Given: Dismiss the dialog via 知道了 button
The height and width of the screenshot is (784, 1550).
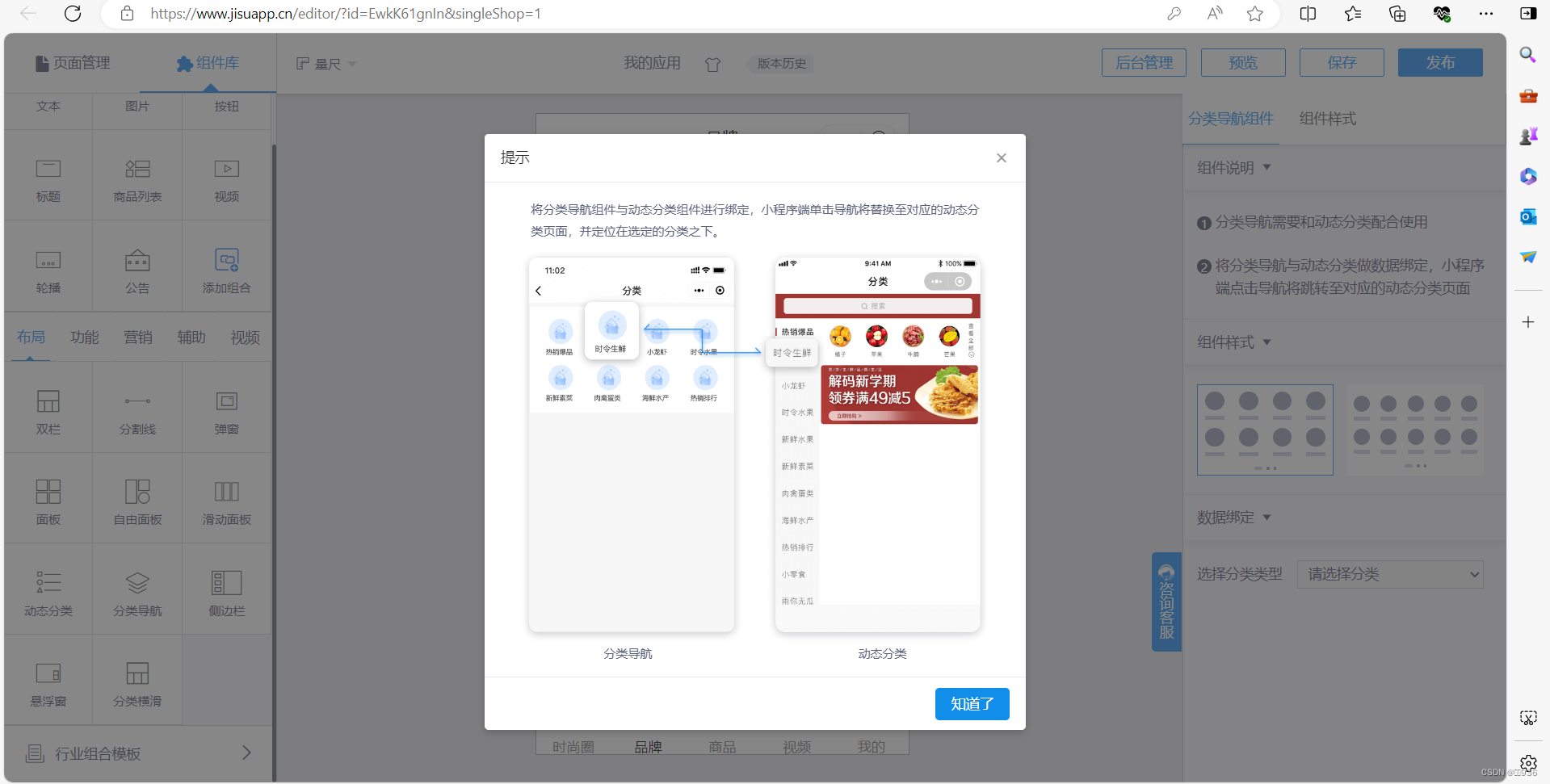Looking at the screenshot, I should click(x=972, y=704).
